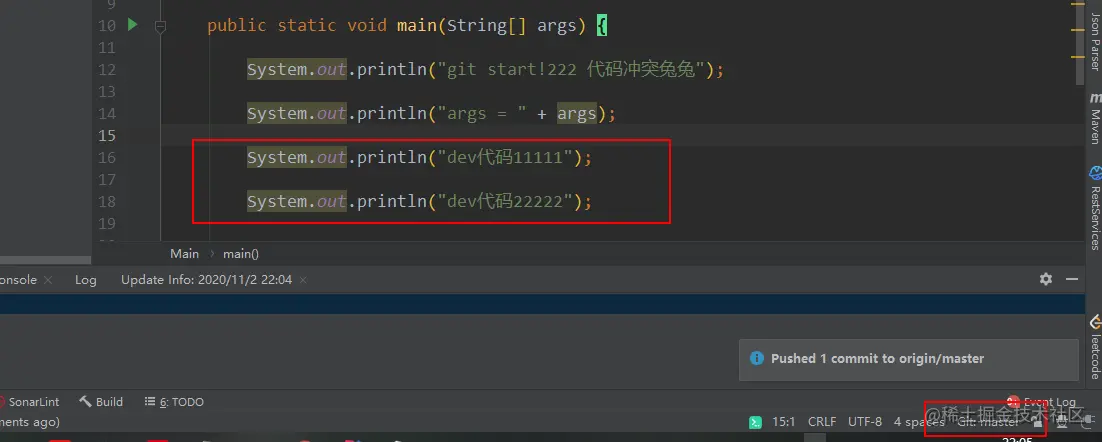Open the RestServices tool window
1102x442 pixels.
pos(1094,218)
